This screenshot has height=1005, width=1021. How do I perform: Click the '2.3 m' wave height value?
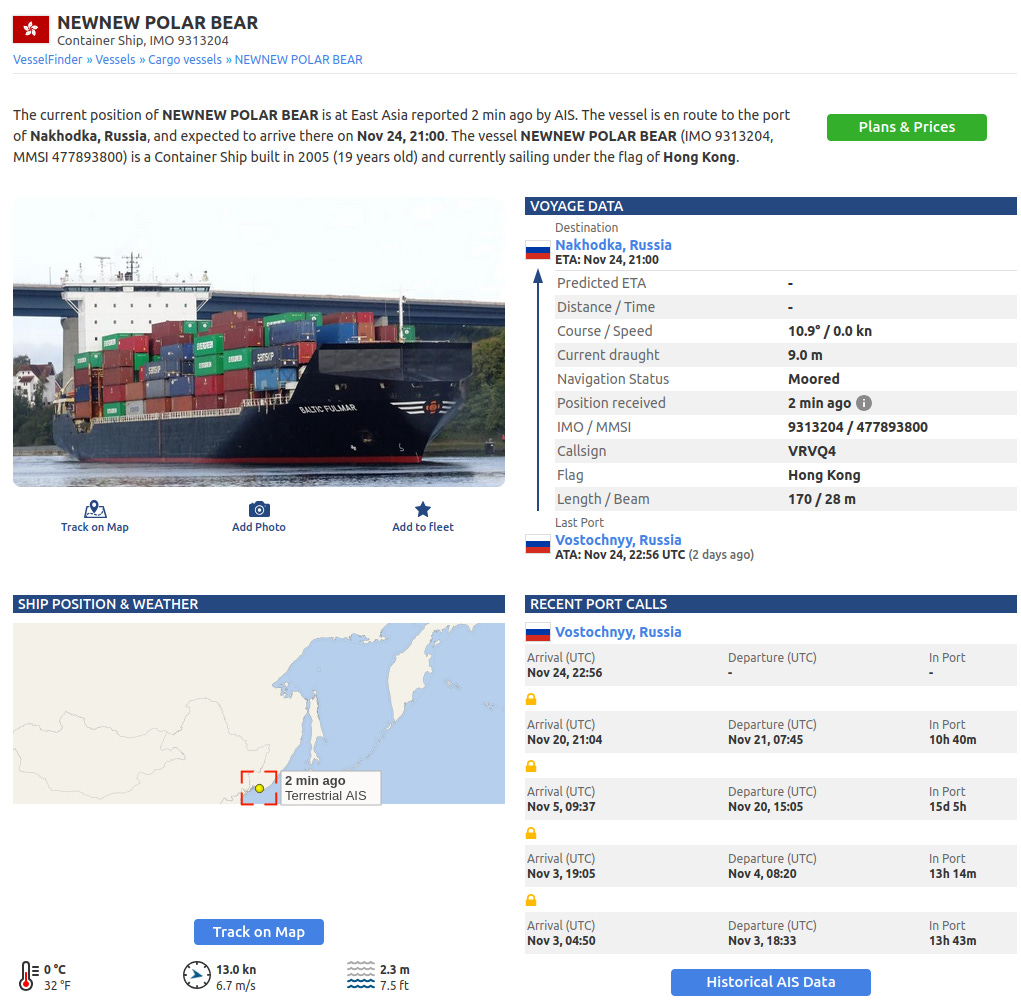point(395,970)
